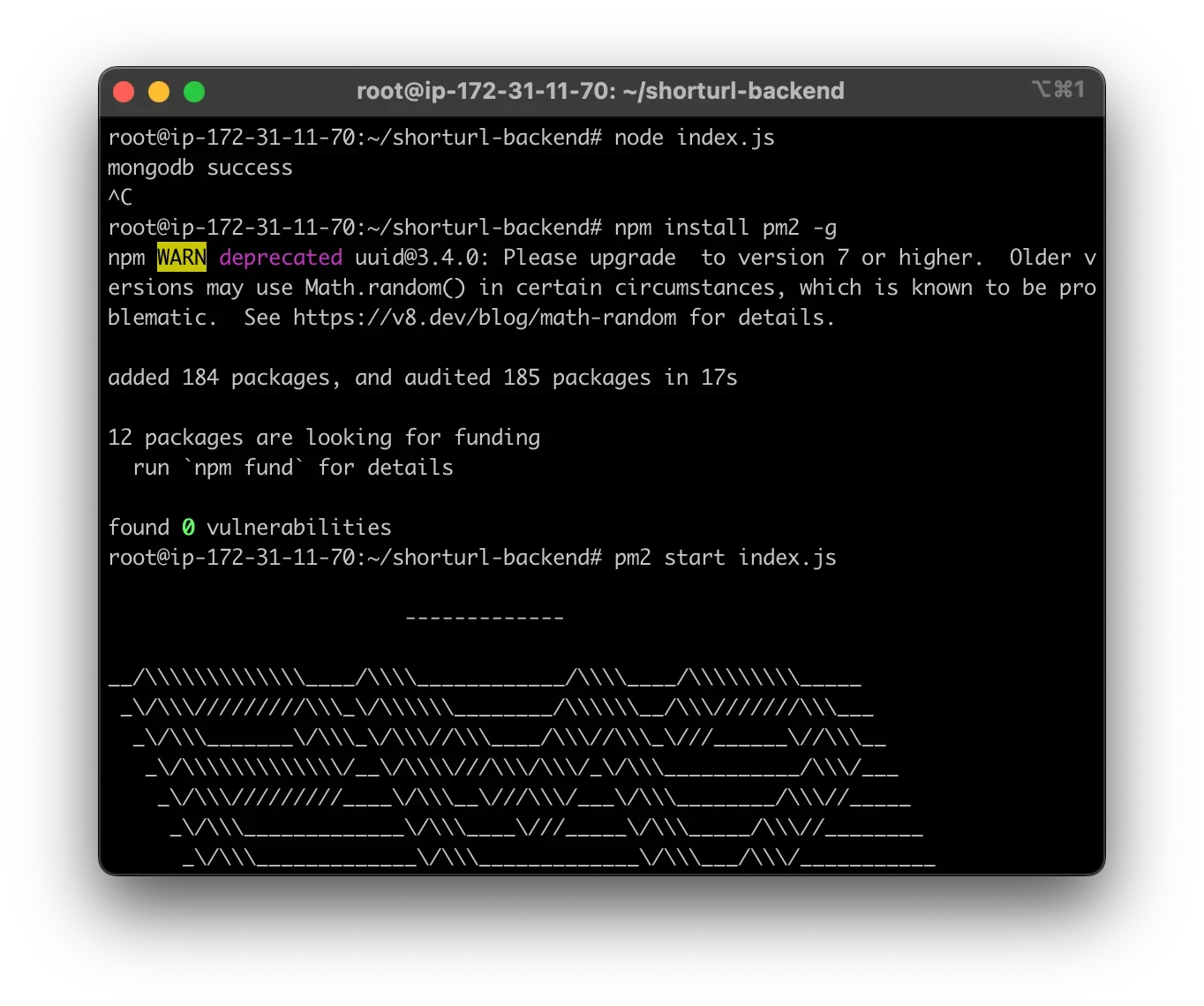Viewport: 1204px width, 1006px height.
Task: Click the 'uuid@3.4.0:' package text
Action: pyautogui.click(x=422, y=258)
